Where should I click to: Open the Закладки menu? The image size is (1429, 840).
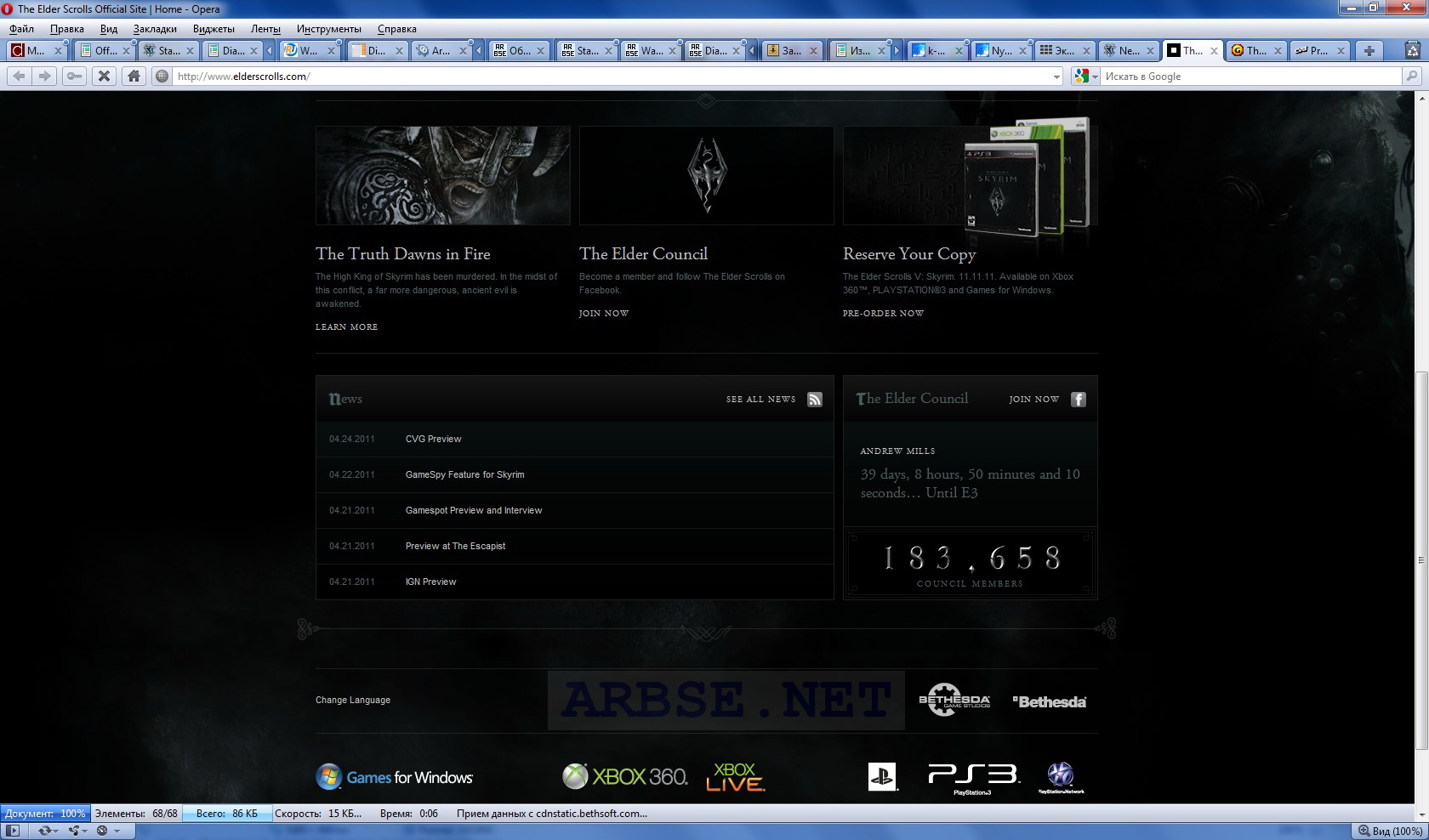155,29
